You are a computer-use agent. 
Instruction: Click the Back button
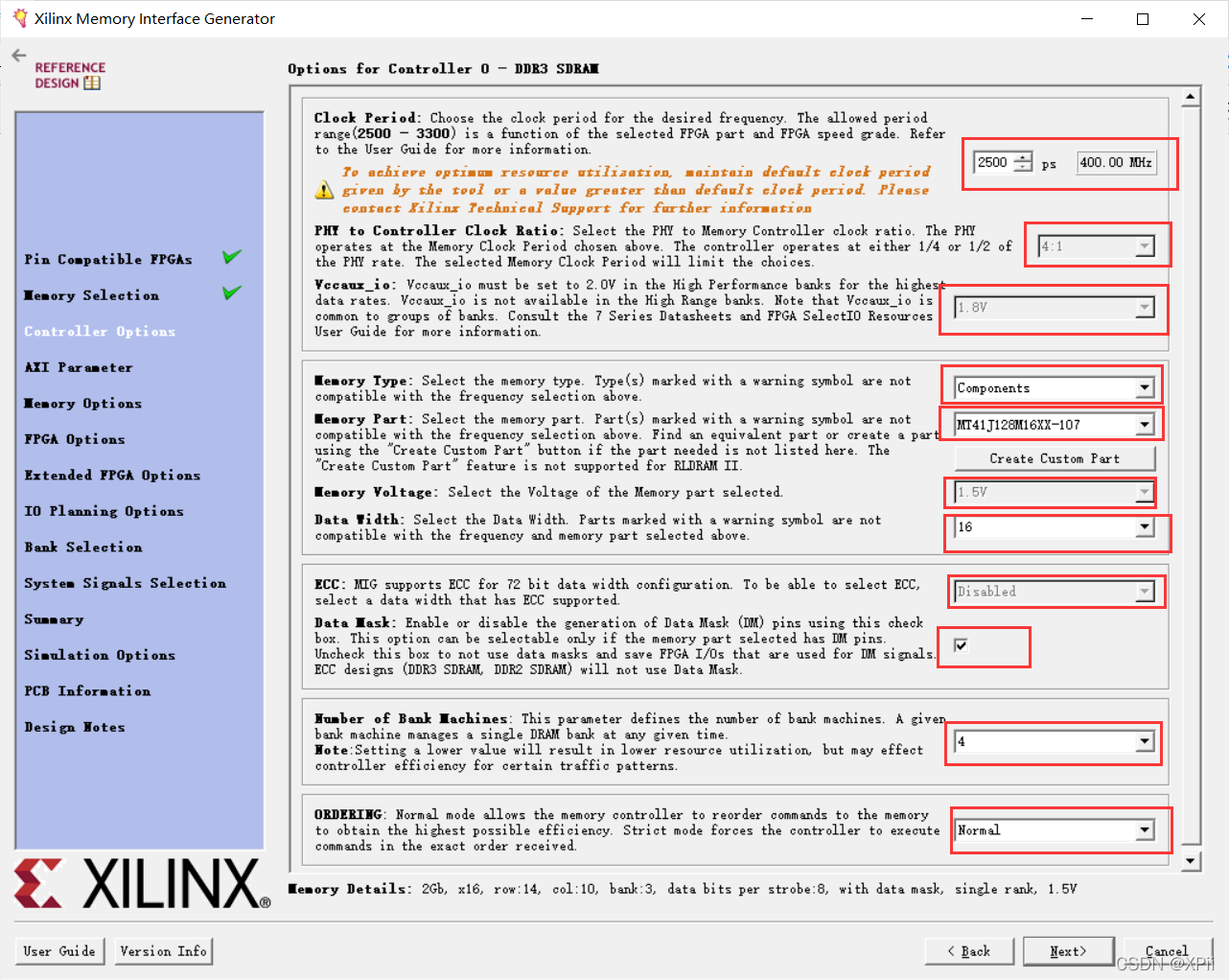[x=969, y=951]
